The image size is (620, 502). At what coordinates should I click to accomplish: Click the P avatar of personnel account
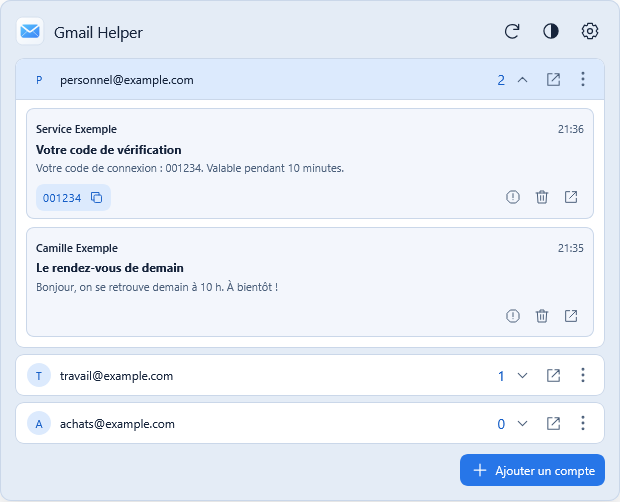pos(39,80)
